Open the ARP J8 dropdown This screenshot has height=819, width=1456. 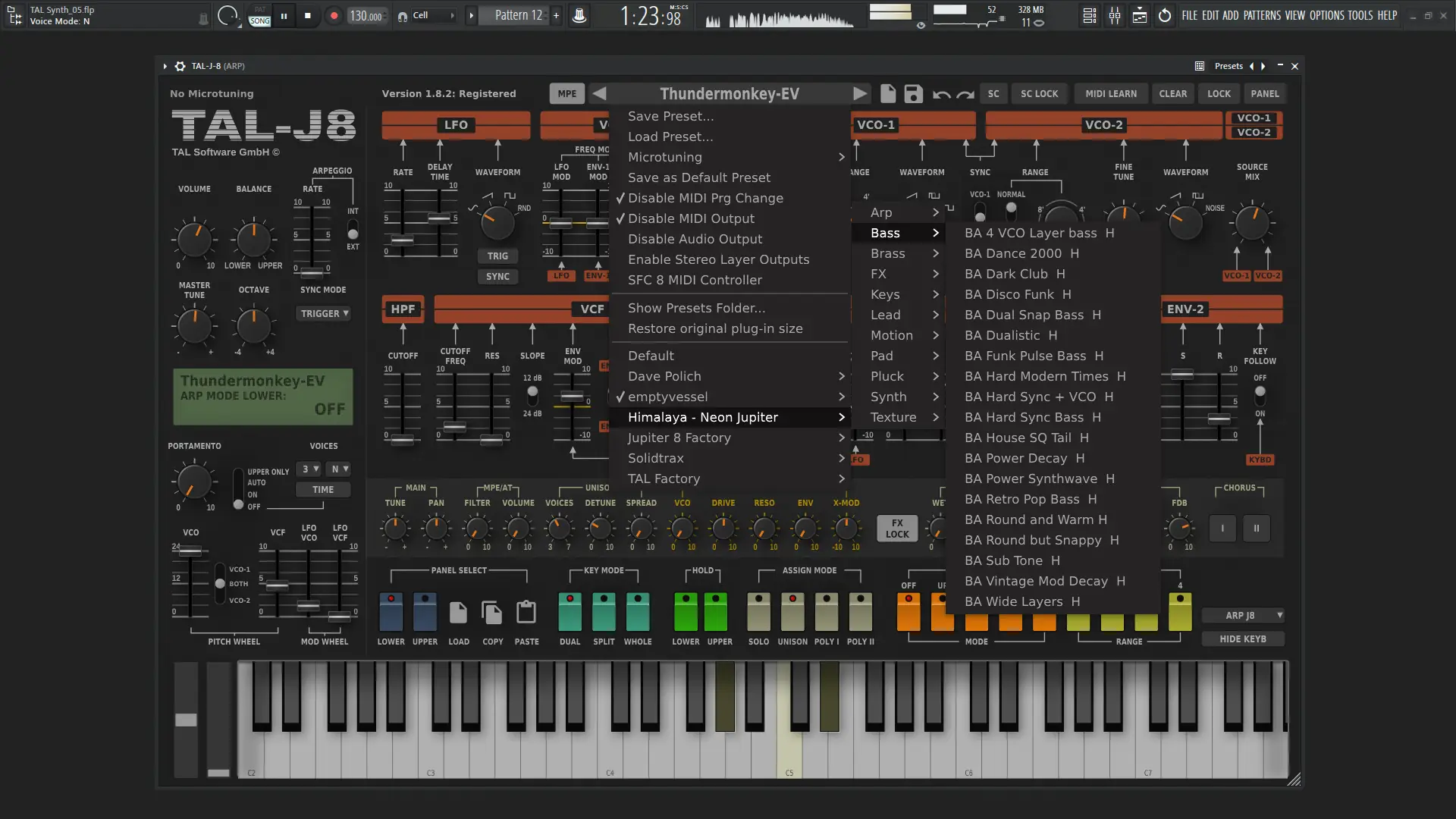tap(1244, 616)
